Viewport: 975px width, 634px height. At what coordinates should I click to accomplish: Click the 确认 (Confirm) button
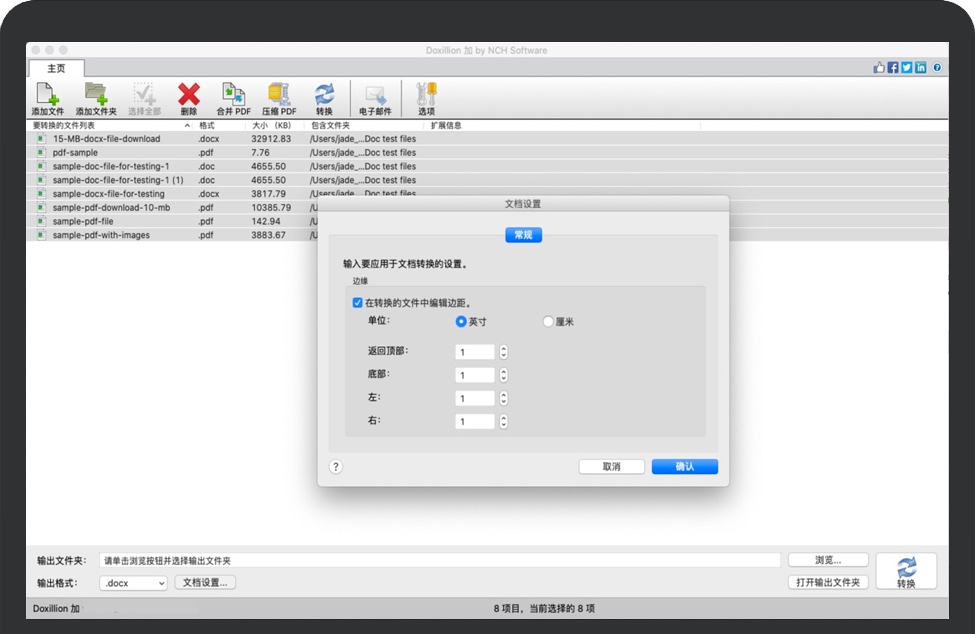(x=685, y=466)
